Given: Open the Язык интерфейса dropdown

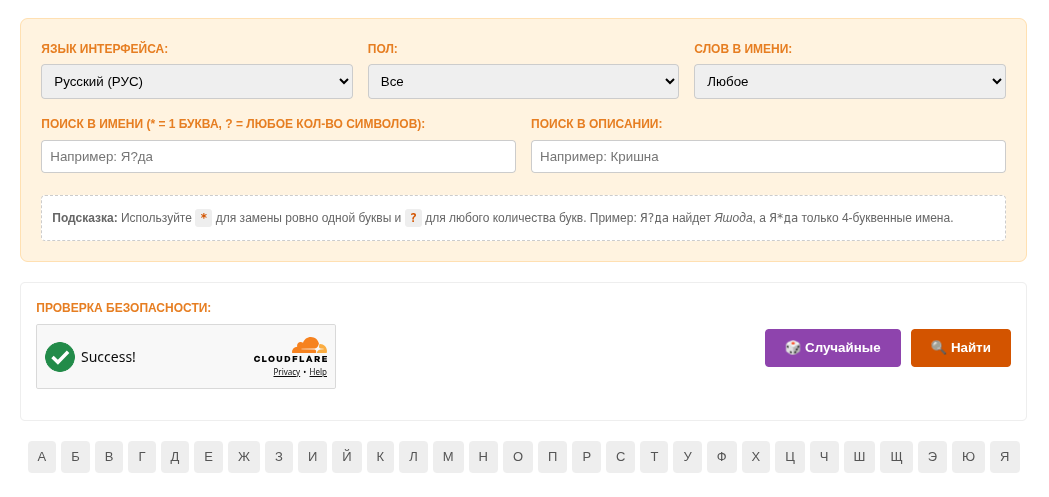Looking at the screenshot, I should coord(197,82).
